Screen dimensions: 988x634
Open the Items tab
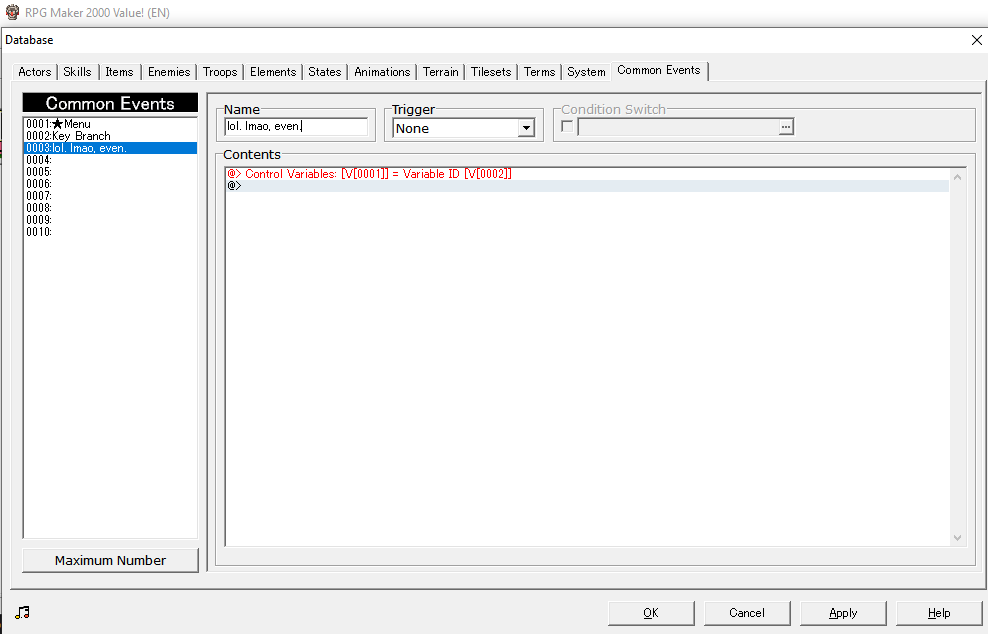coord(119,72)
